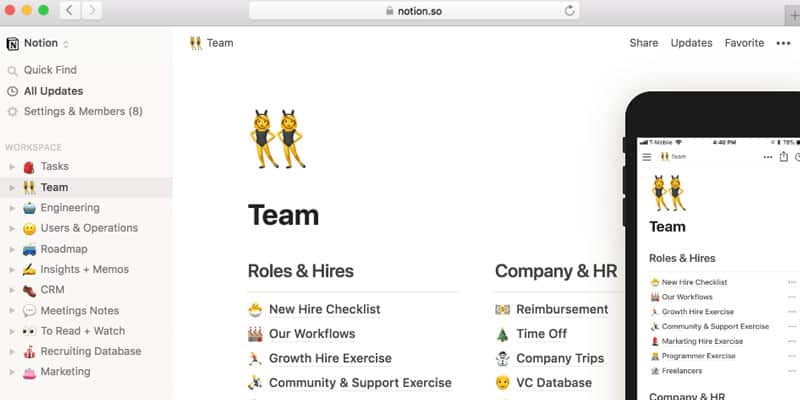Expand the Roadmap disclosure triangle

tap(12, 249)
